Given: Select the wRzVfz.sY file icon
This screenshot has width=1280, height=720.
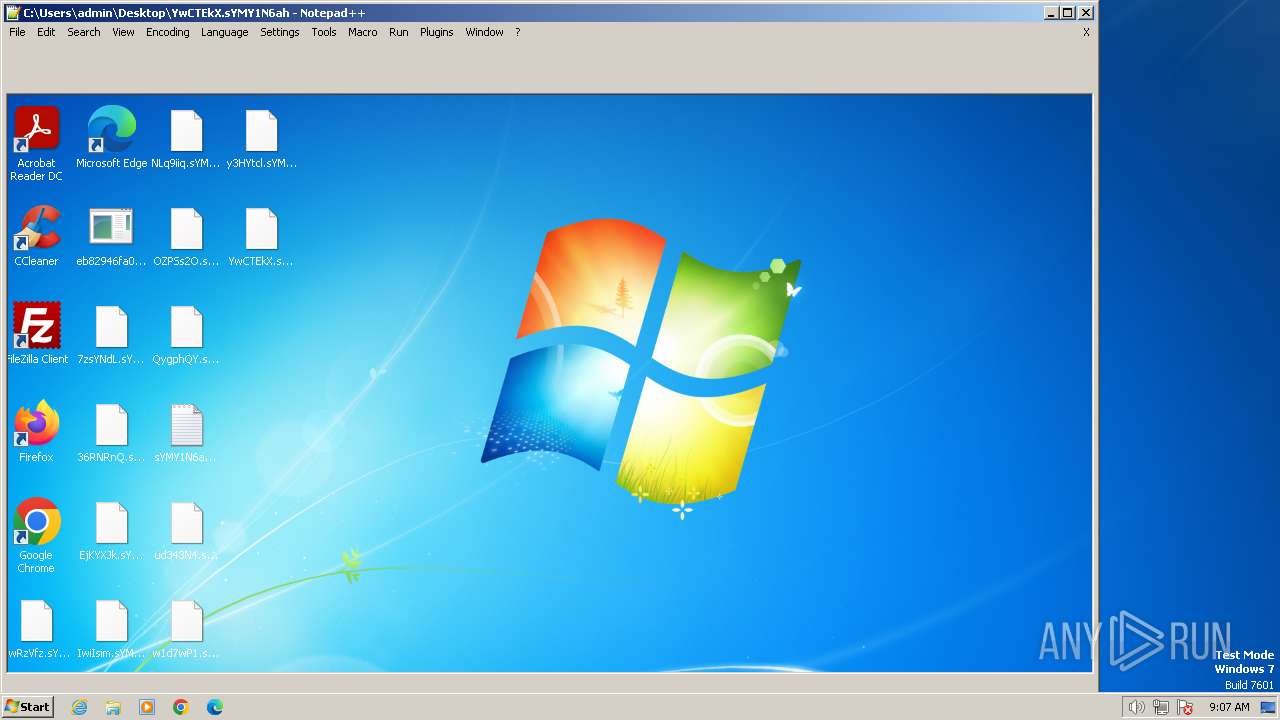Looking at the screenshot, I should pos(36,628).
